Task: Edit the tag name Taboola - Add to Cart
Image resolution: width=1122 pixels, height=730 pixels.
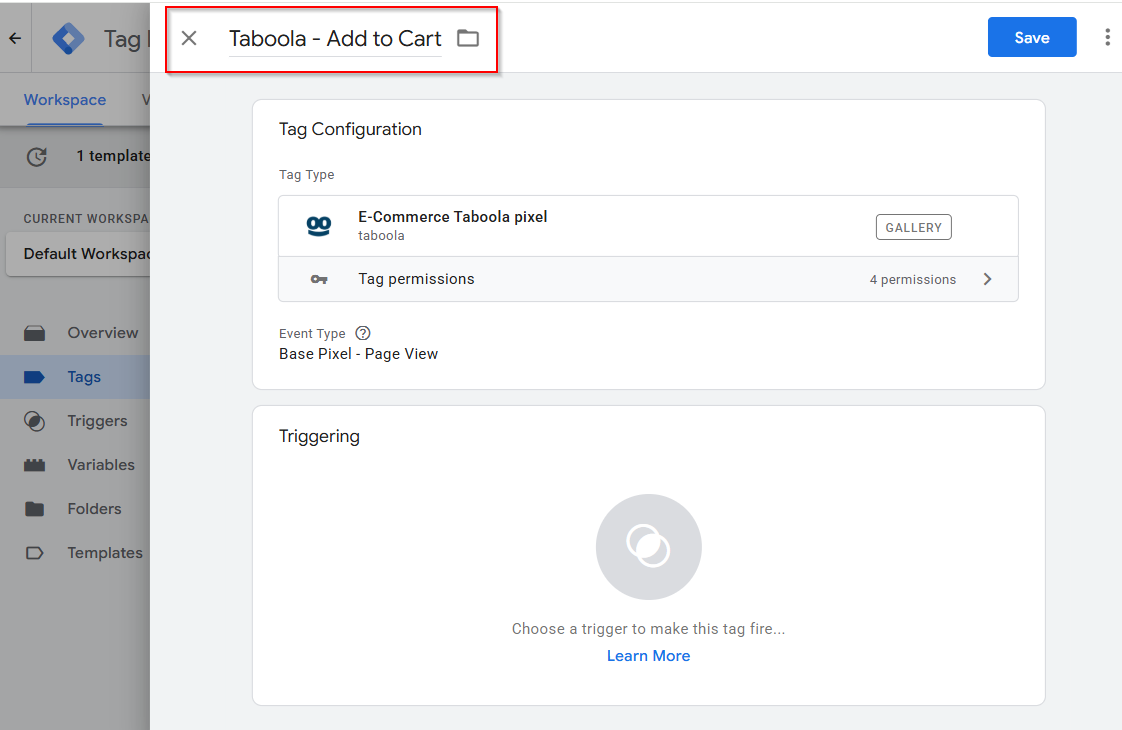Action: tap(335, 39)
